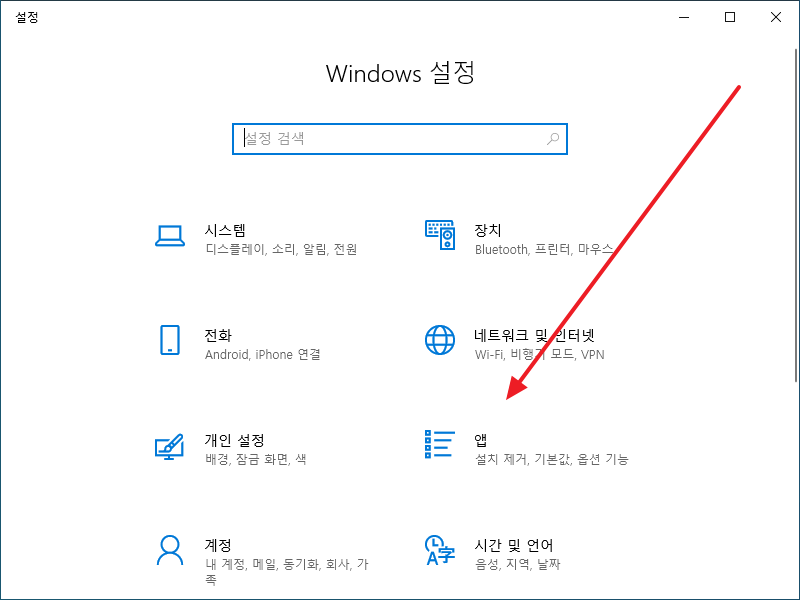800x600 pixels.
Task: Click description '설치 제거, 기본값, 옵션 기능'
Action: pyautogui.click(x=552, y=460)
